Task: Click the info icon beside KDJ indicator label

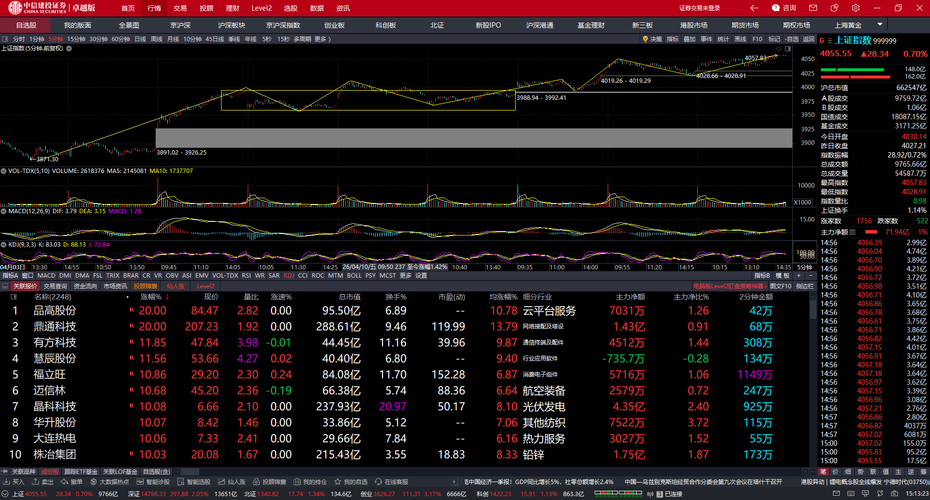Action: pyautogui.click(x=4, y=244)
